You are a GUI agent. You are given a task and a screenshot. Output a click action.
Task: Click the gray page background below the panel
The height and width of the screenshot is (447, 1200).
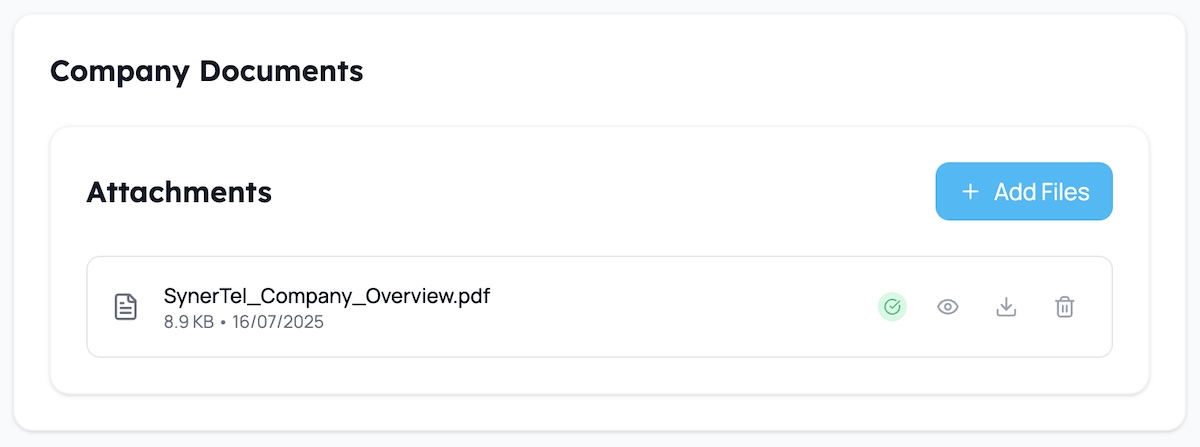pos(600,440)
